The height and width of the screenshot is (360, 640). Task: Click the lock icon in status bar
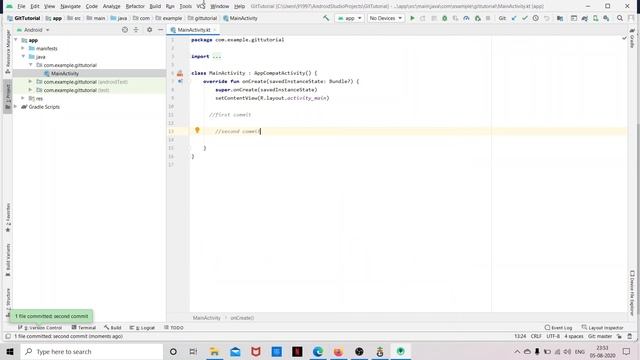(x=619, y=336)
